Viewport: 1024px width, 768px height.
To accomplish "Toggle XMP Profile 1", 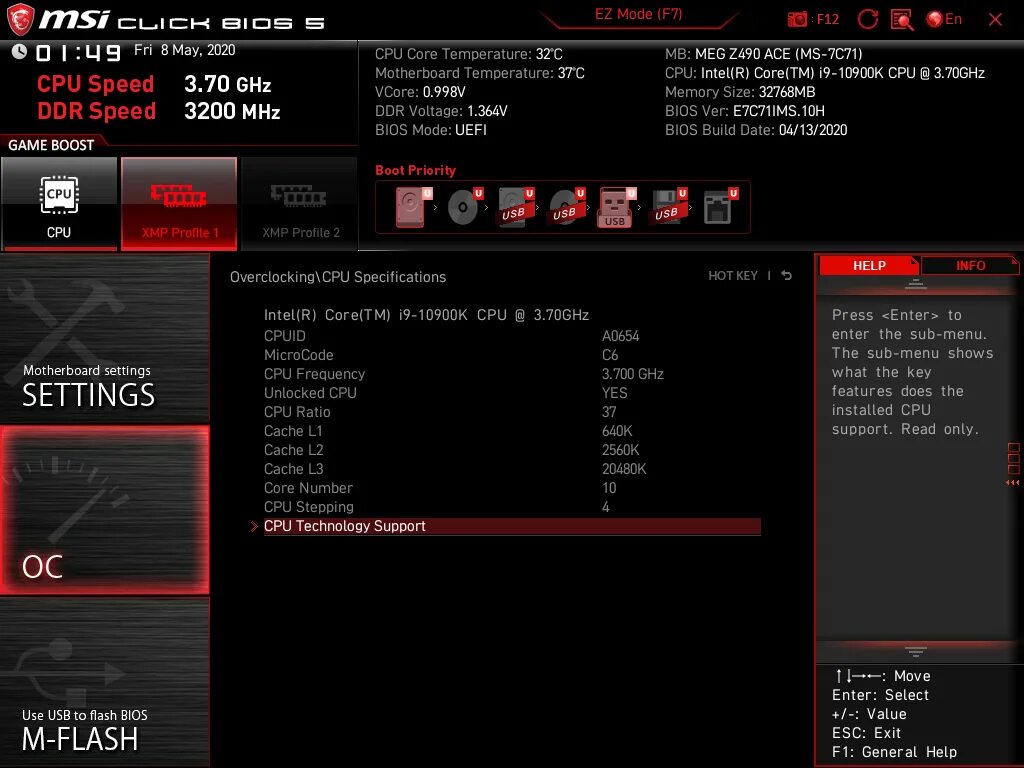I will click(x=179, y=204).
